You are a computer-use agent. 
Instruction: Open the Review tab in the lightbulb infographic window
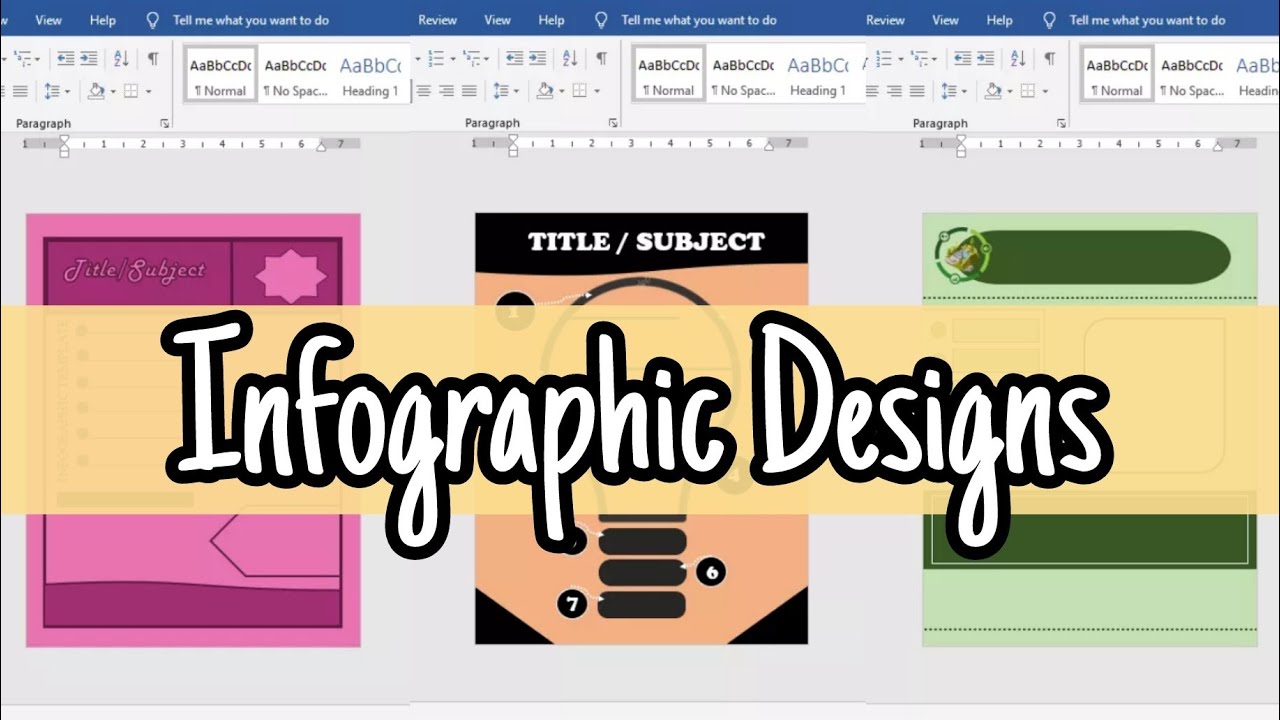(x=437, y=20)
